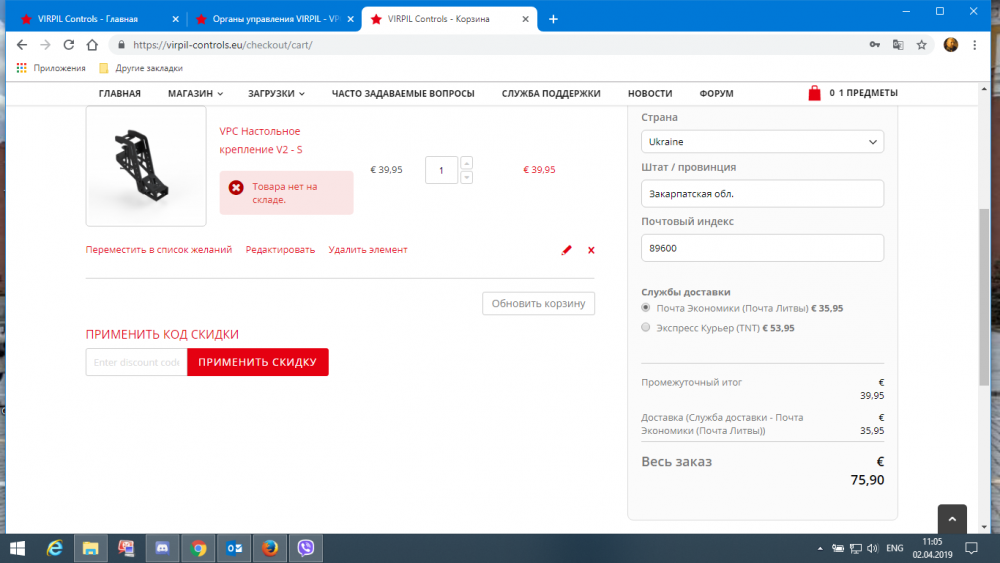Click Удалить элемент link
The image size is (1000, 563).
point(367,250)
